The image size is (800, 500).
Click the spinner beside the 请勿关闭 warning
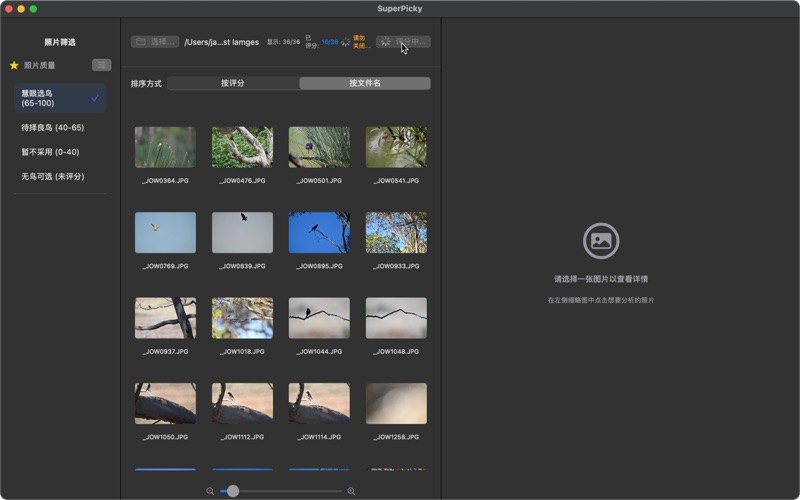(x=346, y=42)
